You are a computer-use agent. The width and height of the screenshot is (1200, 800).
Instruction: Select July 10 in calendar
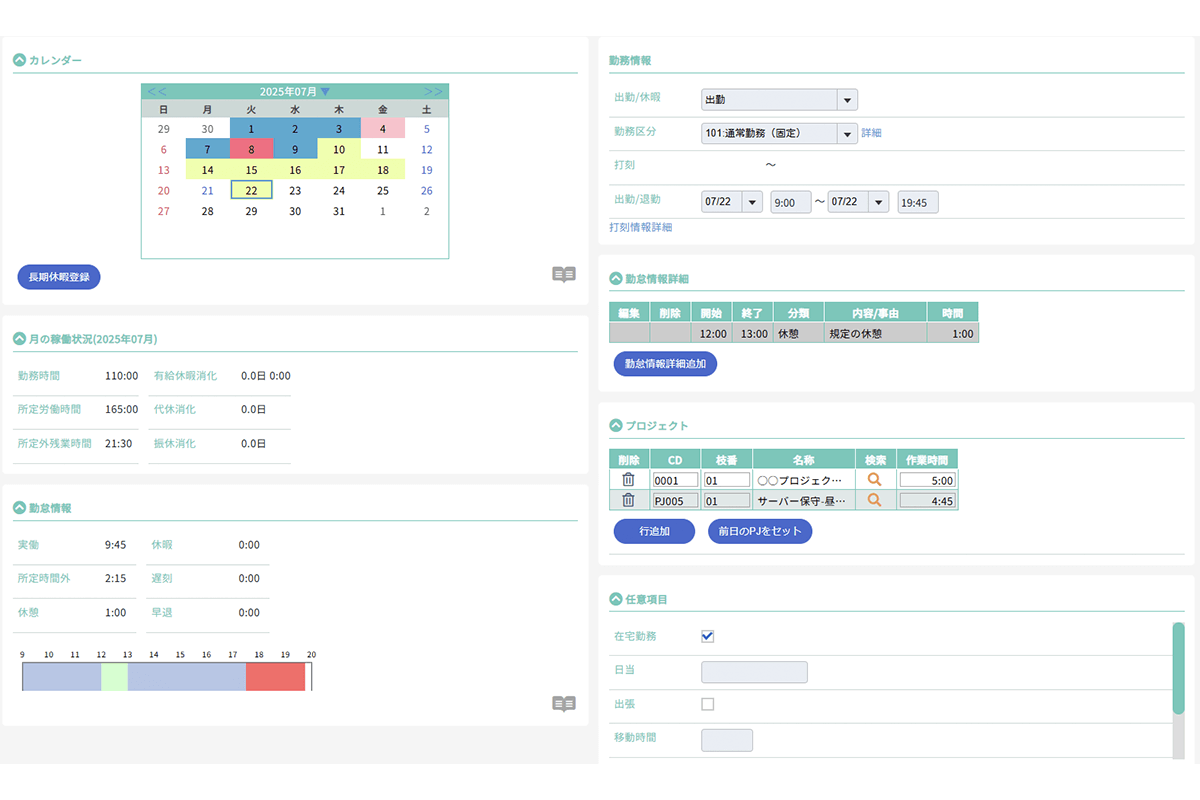tap(339, 149)
